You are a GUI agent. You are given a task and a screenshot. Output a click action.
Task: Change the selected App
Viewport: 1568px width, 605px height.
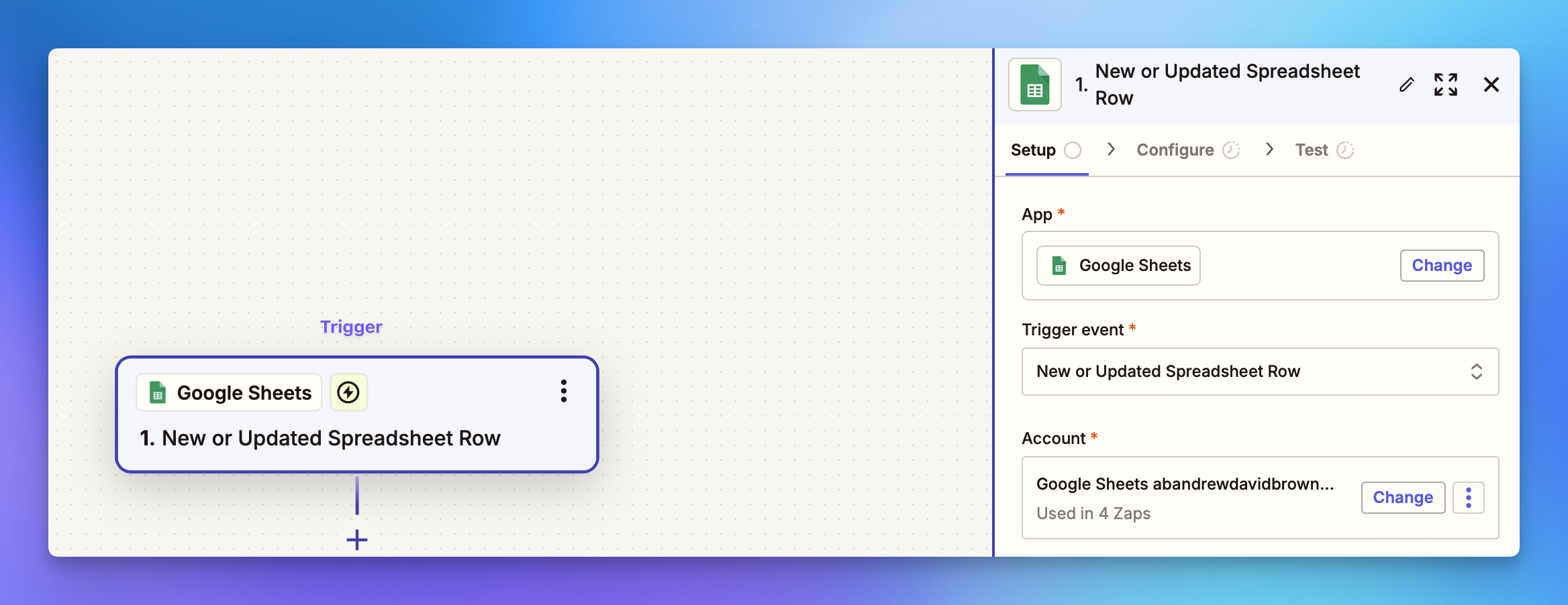click(1442, 266)
